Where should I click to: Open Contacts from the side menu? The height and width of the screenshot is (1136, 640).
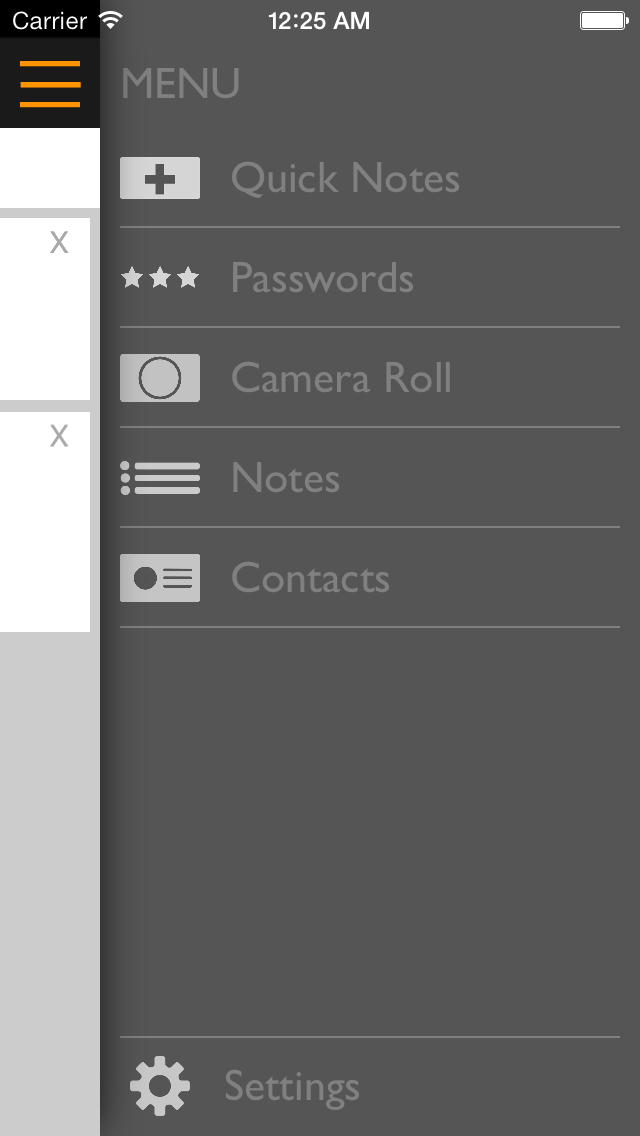click(x=310, y=578)
